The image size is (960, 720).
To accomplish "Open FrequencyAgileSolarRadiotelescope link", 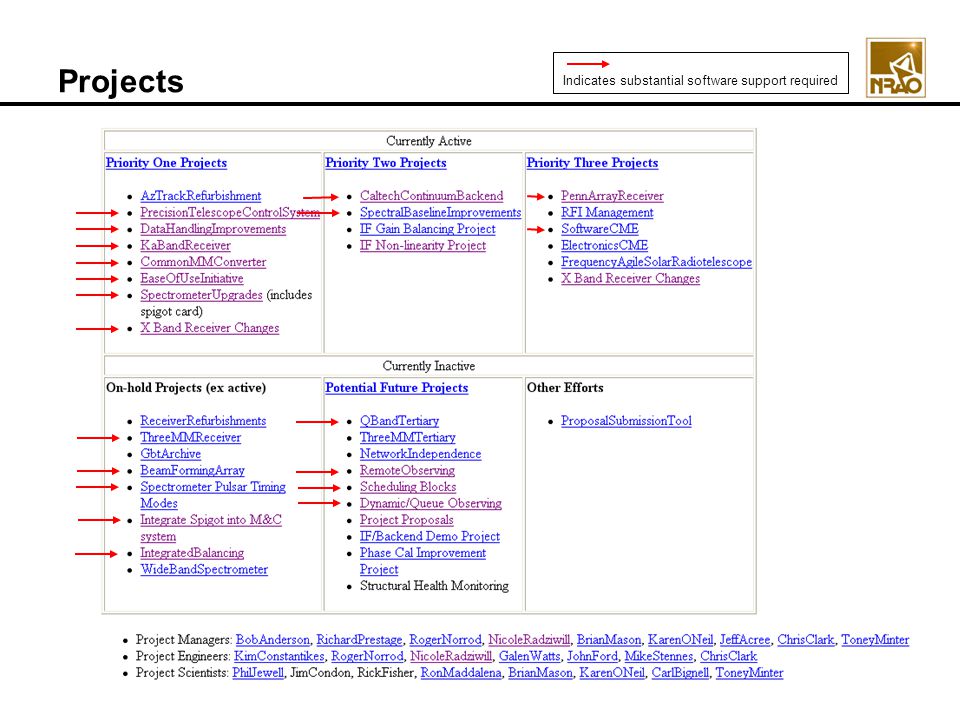I will tap(656, 262).
